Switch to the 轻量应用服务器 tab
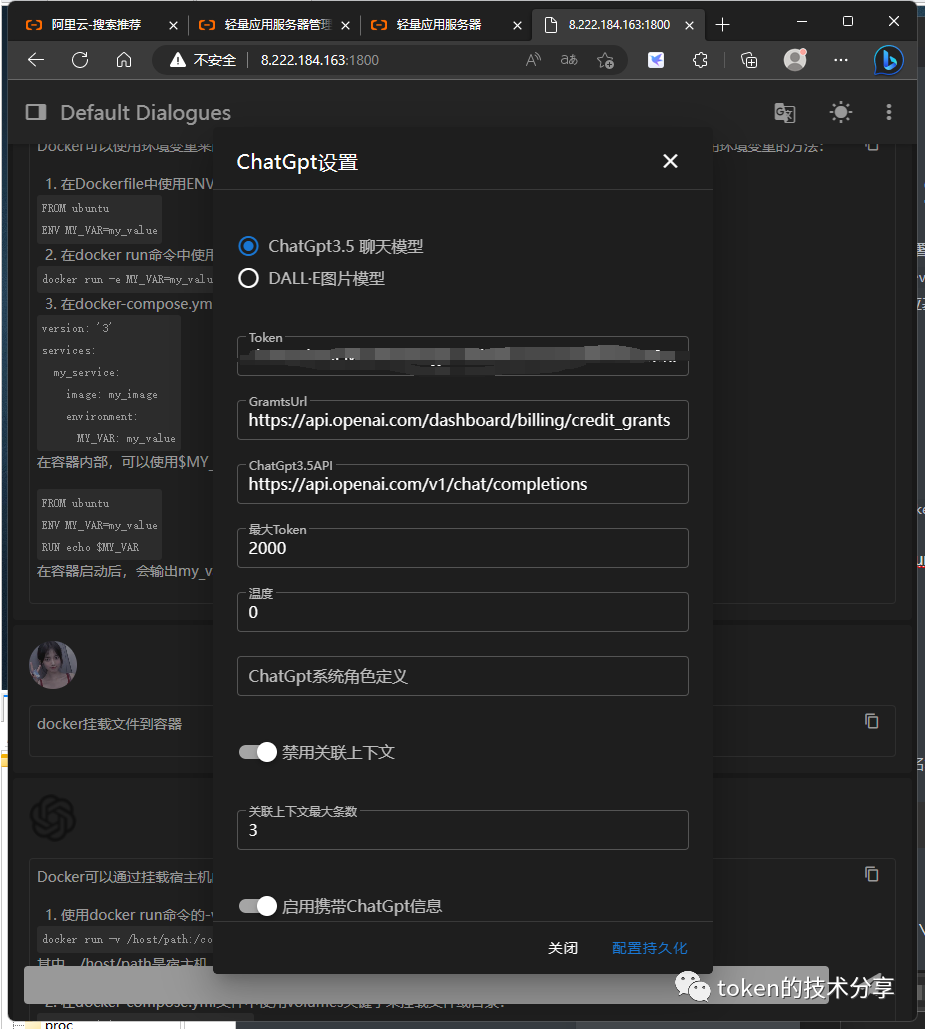Image resolution: width=925 pixels, height=1029 pixels. [438, 25]
